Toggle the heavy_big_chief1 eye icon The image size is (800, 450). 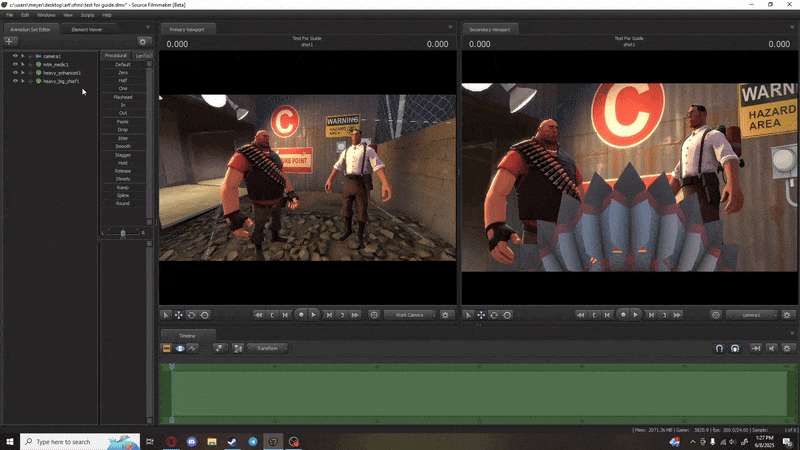pyautogui.click(x=15, y=81)
